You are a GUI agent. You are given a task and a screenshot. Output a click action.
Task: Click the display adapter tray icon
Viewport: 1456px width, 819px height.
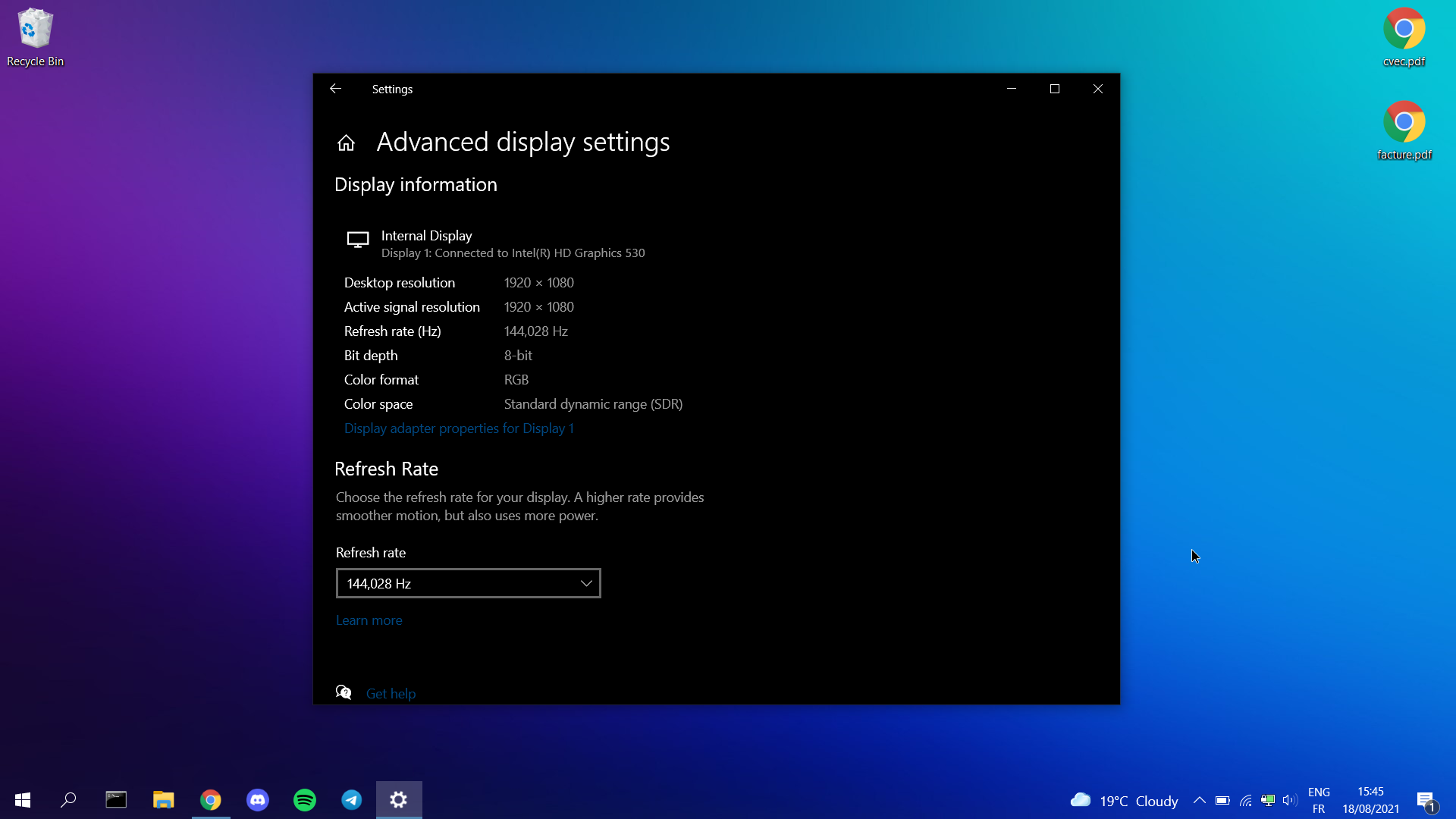(x=1267, y=800)
